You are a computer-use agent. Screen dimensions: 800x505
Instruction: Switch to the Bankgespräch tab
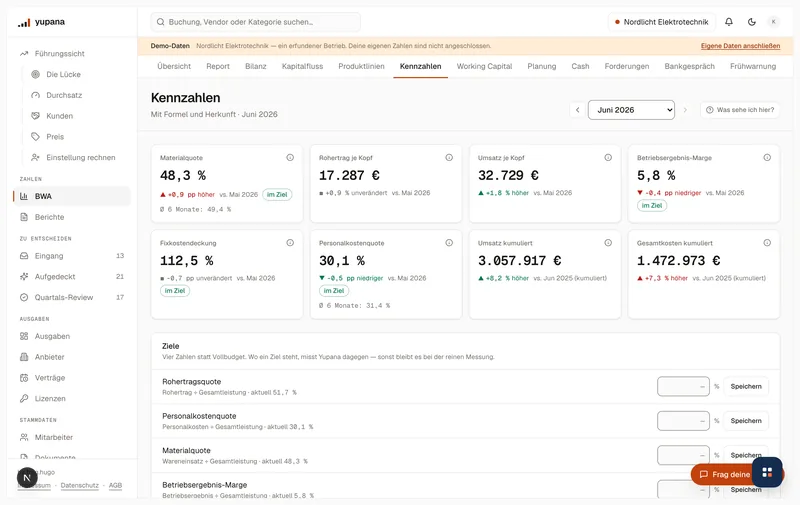[689, 66]
